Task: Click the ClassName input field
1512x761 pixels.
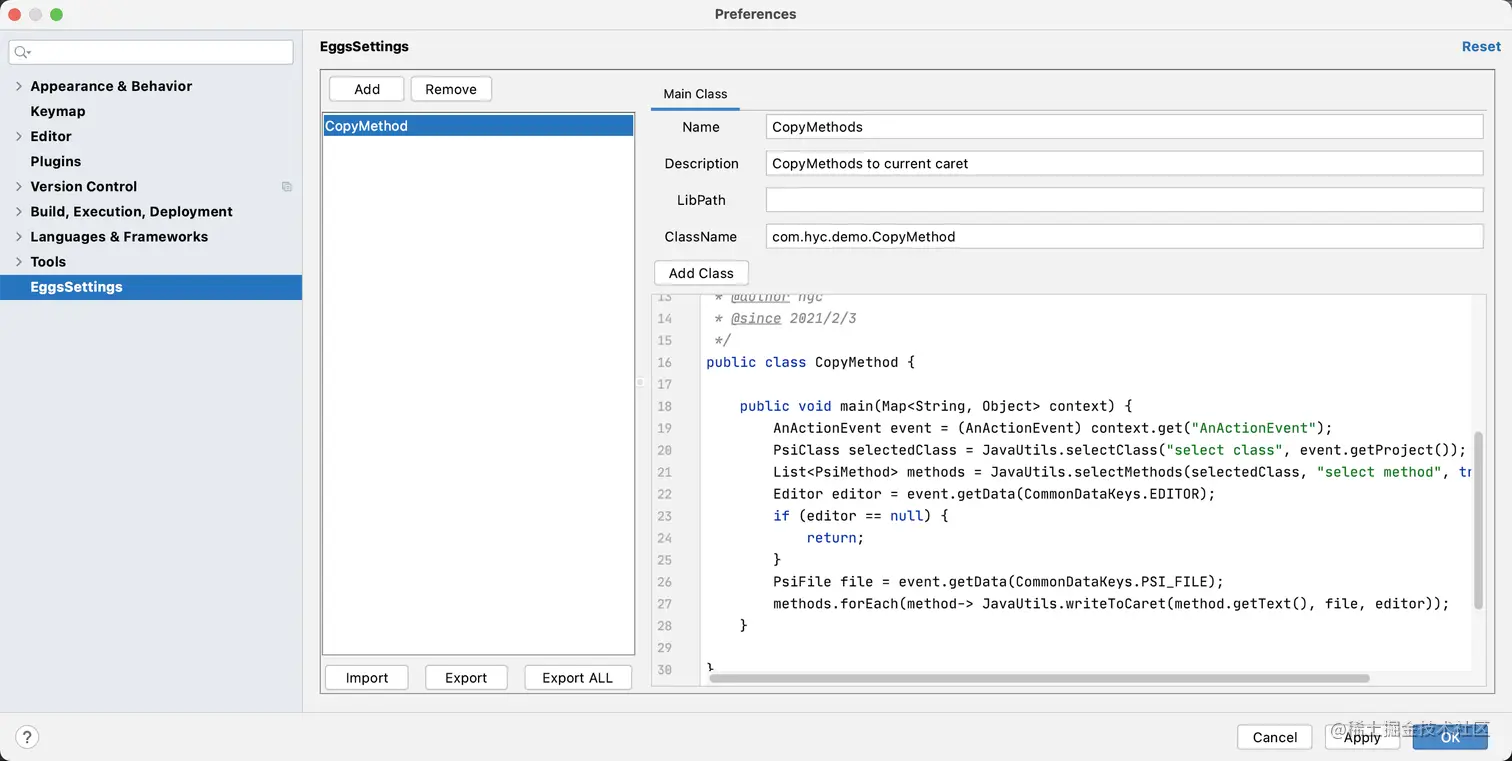Action: point(1124,237)
